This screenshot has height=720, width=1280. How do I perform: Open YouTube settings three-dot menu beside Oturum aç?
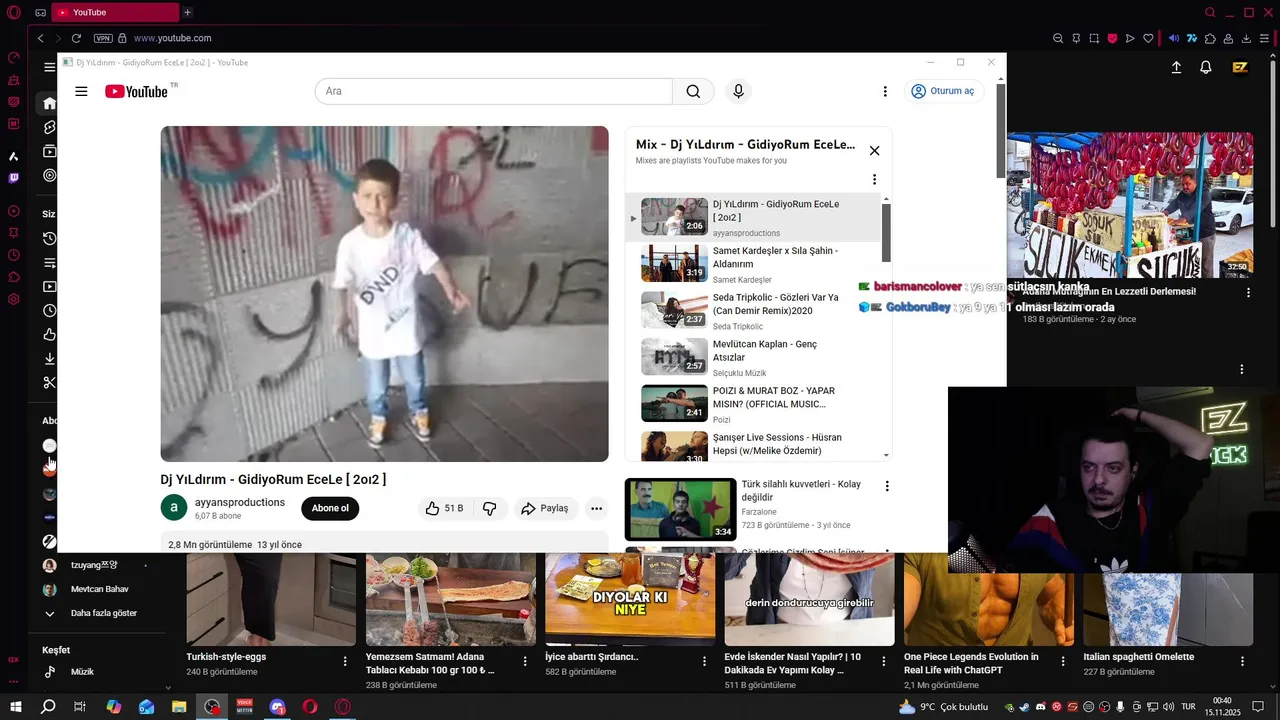(885, 91)
